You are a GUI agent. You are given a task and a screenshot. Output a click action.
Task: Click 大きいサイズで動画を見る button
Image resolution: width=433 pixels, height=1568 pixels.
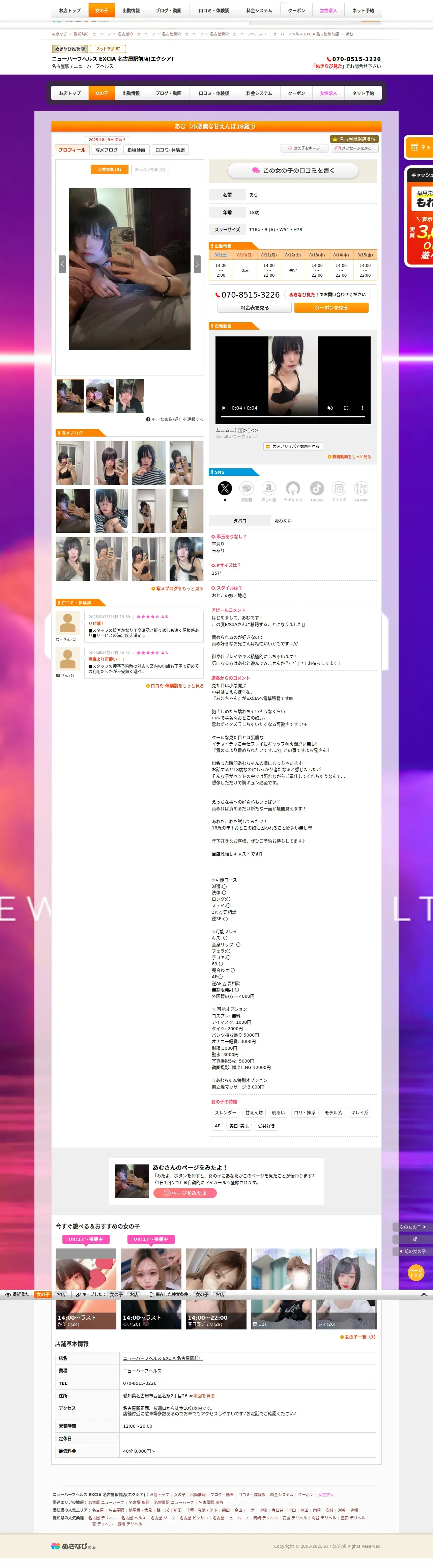(x=292, y=446)
